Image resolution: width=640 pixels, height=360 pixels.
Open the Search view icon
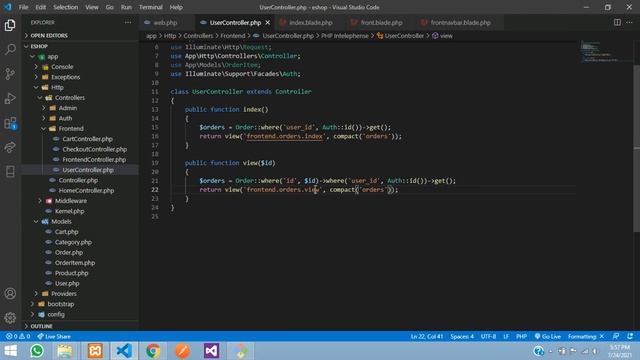pyautogui.click(x=10, y=49)
